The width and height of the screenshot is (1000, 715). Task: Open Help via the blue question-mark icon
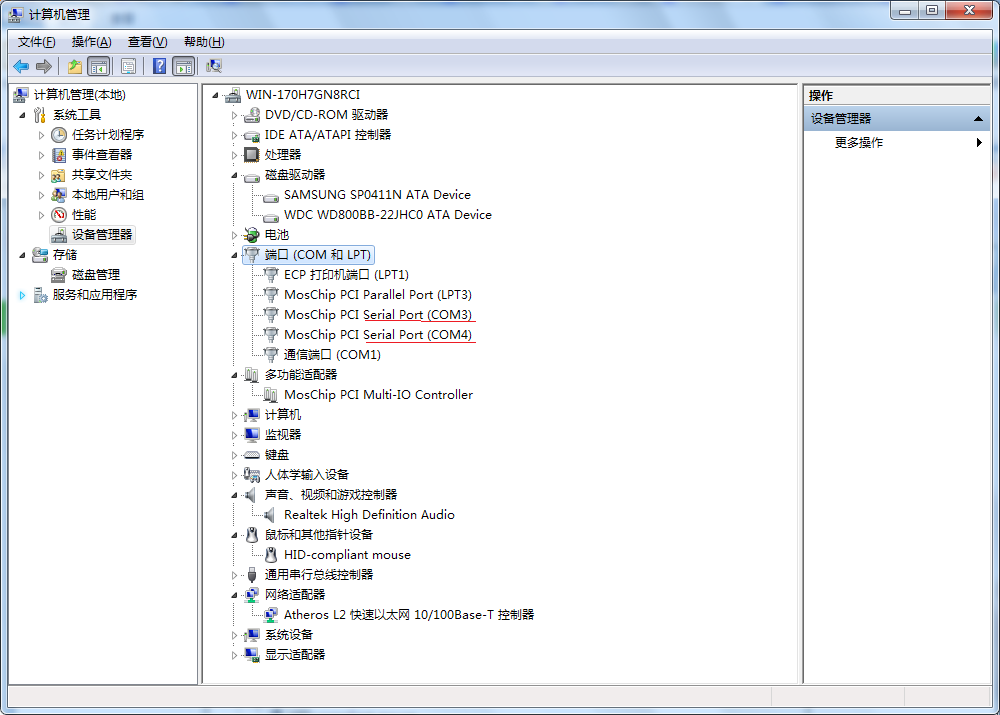pos(159,66)
